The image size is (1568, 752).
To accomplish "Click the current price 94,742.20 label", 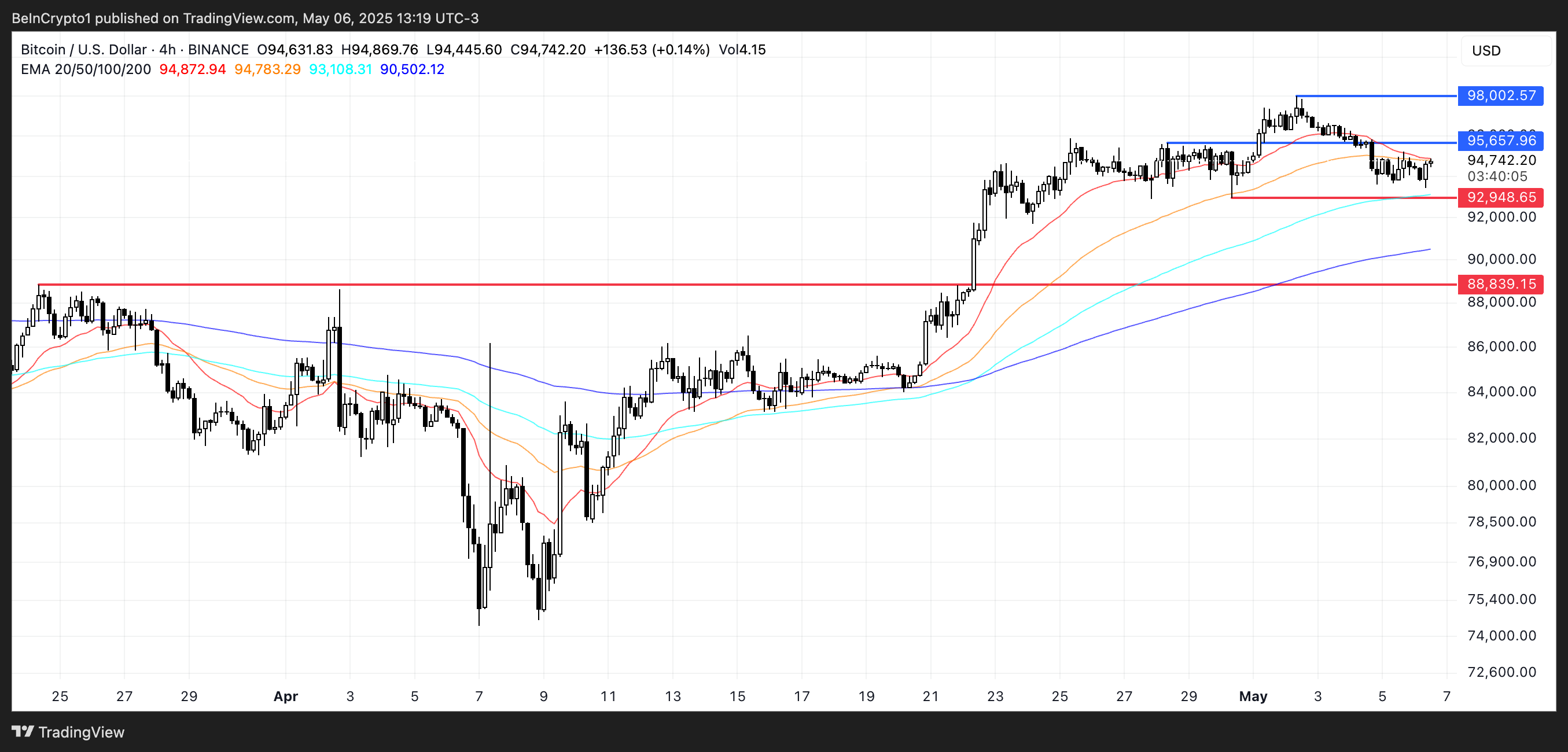I will 1501,160.
